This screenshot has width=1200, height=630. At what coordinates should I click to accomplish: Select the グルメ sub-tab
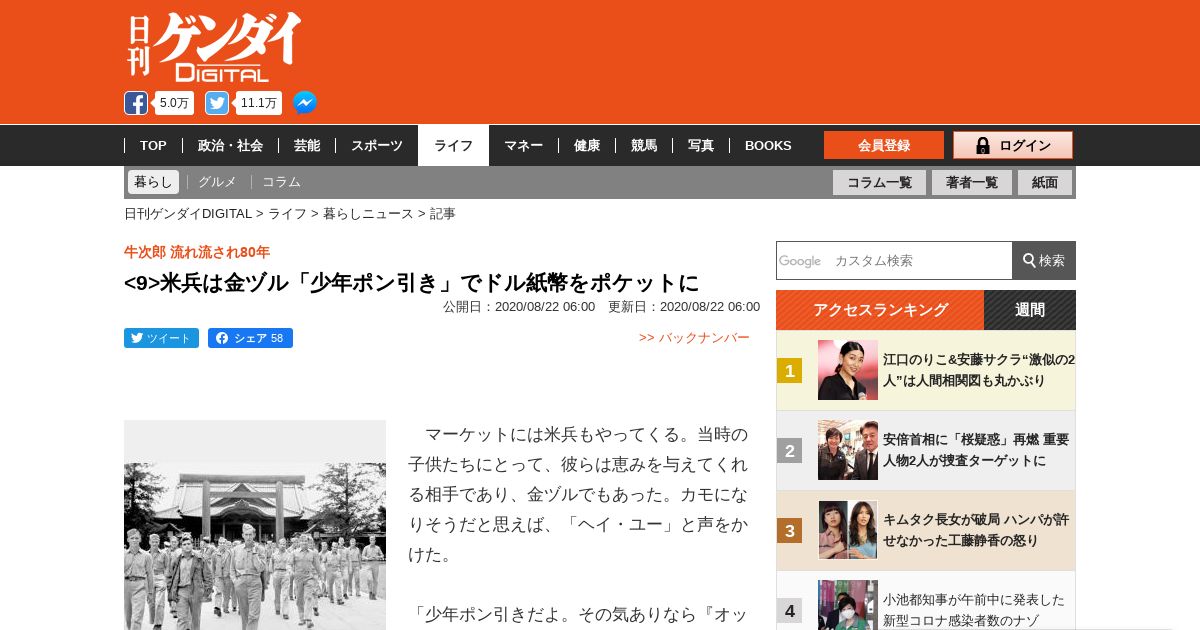(217, 182)
